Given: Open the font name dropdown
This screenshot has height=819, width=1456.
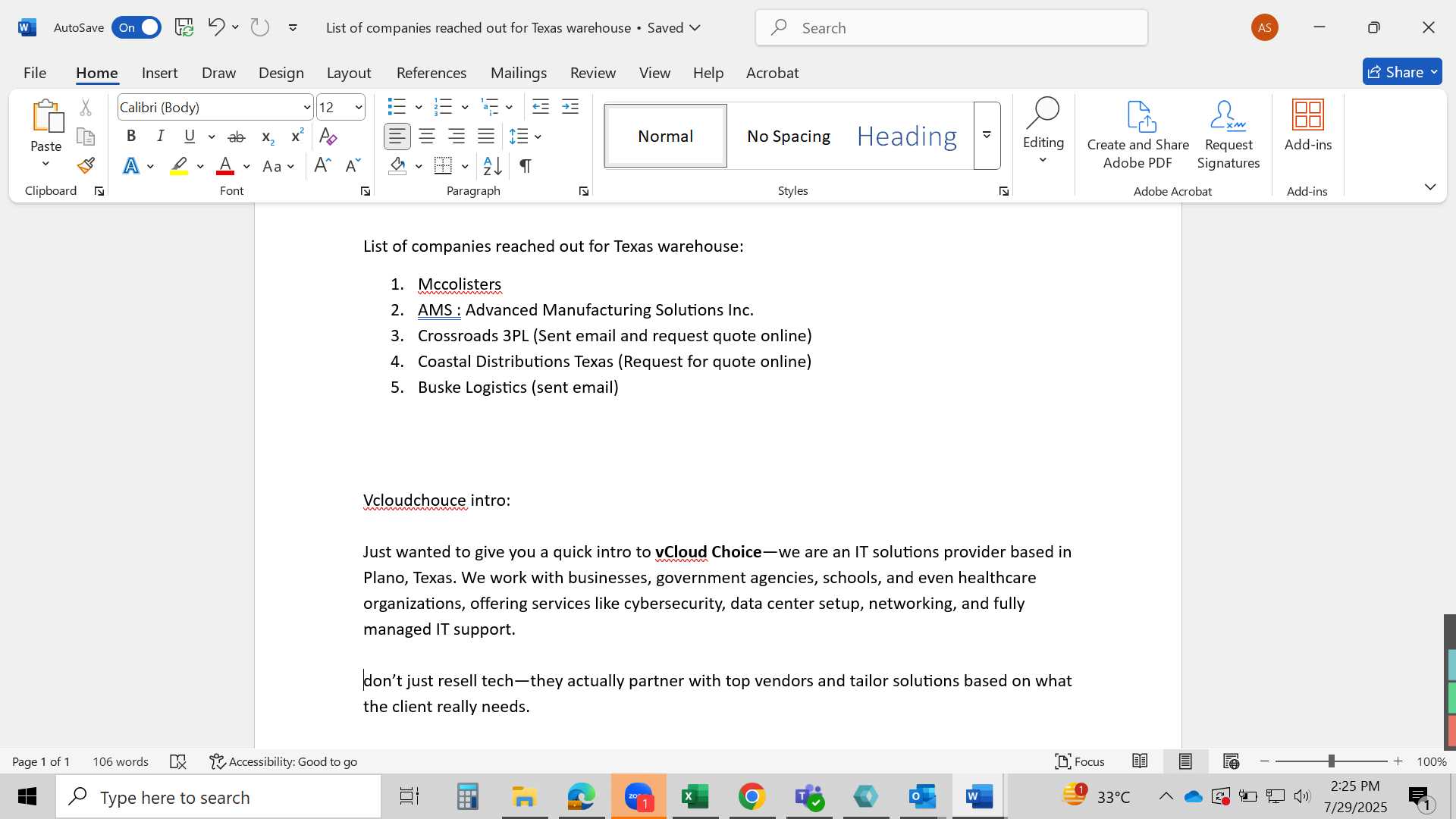Looking at the screenshot, I should click(x=306, y=108).
